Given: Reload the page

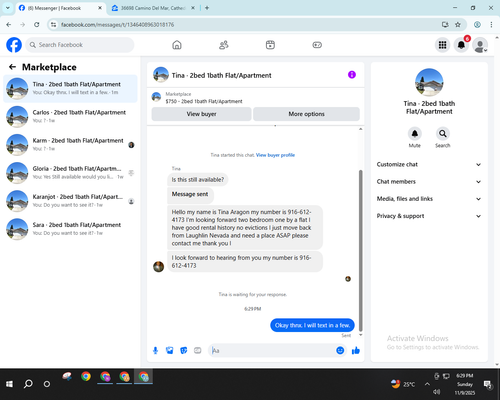Looking at the screenshot, I should point(37,25).
